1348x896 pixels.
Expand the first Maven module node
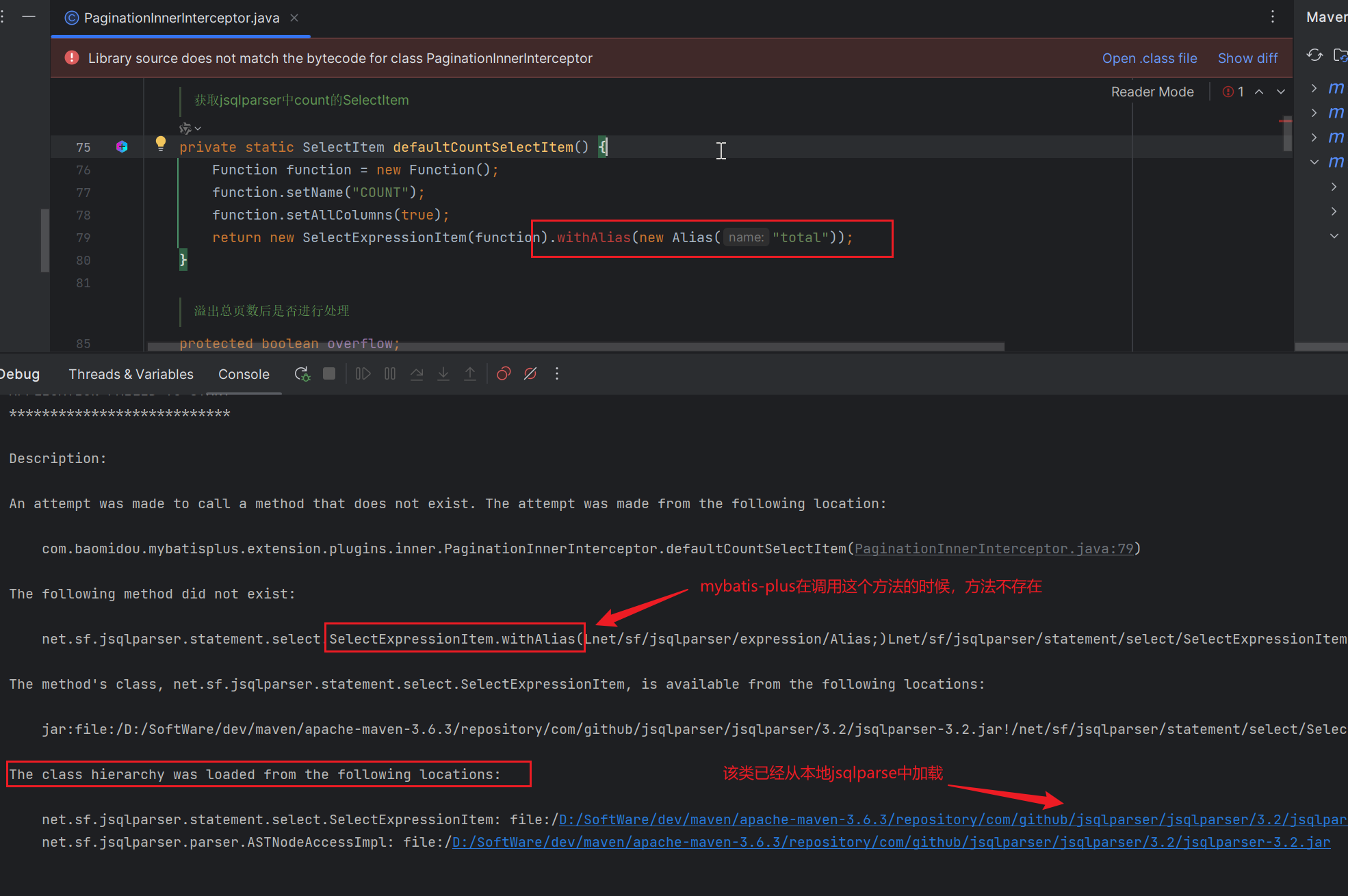1314,88
